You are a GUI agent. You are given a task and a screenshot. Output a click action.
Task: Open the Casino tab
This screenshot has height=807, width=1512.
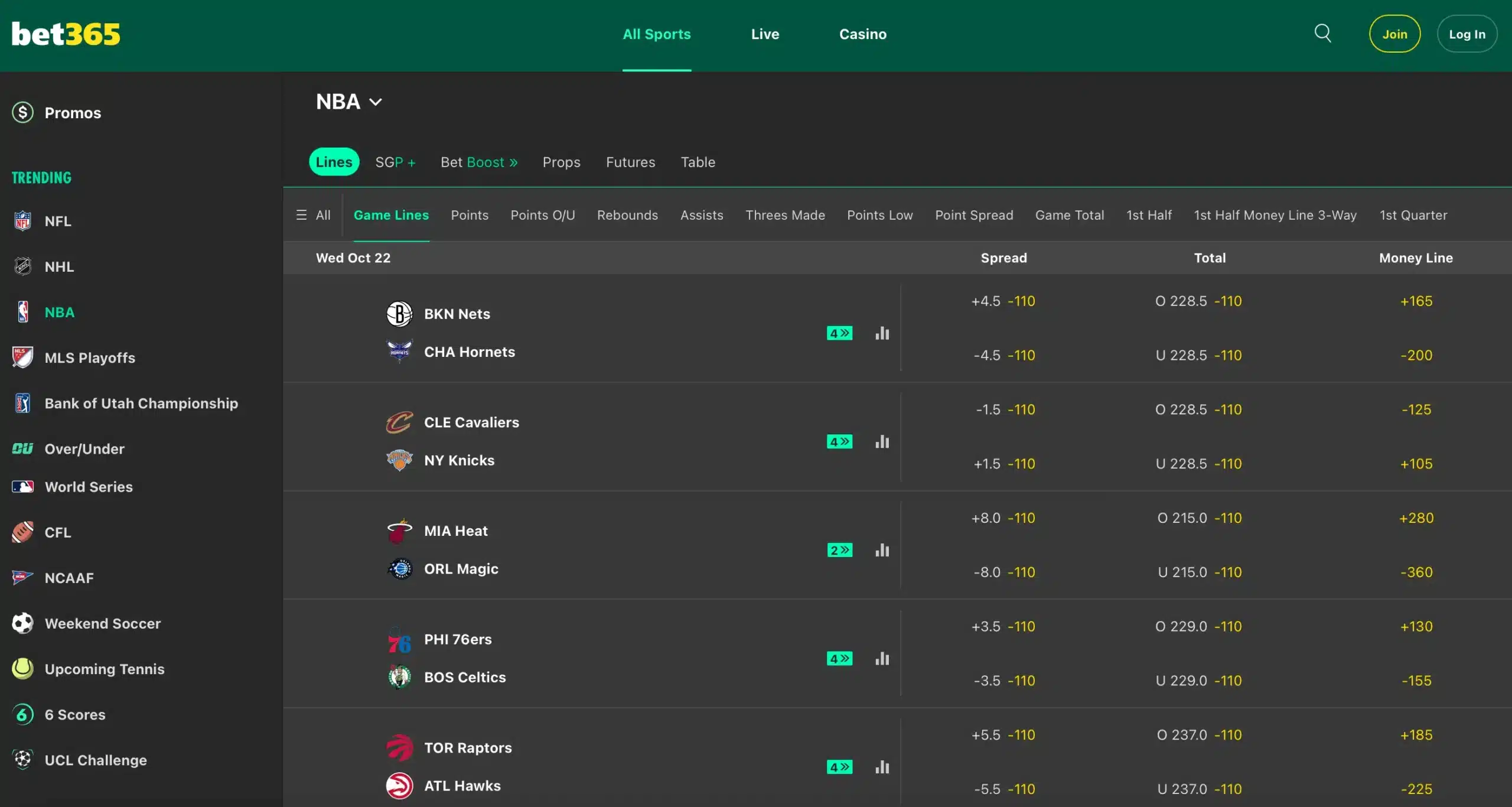(x=863, y=34)
